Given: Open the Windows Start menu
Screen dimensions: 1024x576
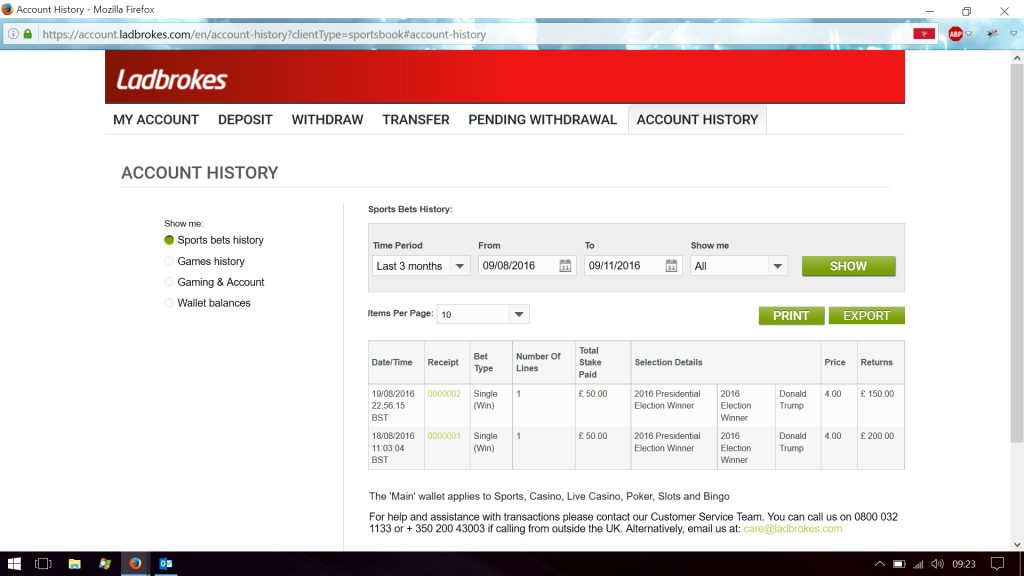Looking at the screenshot, I should [x=14, y=564].
